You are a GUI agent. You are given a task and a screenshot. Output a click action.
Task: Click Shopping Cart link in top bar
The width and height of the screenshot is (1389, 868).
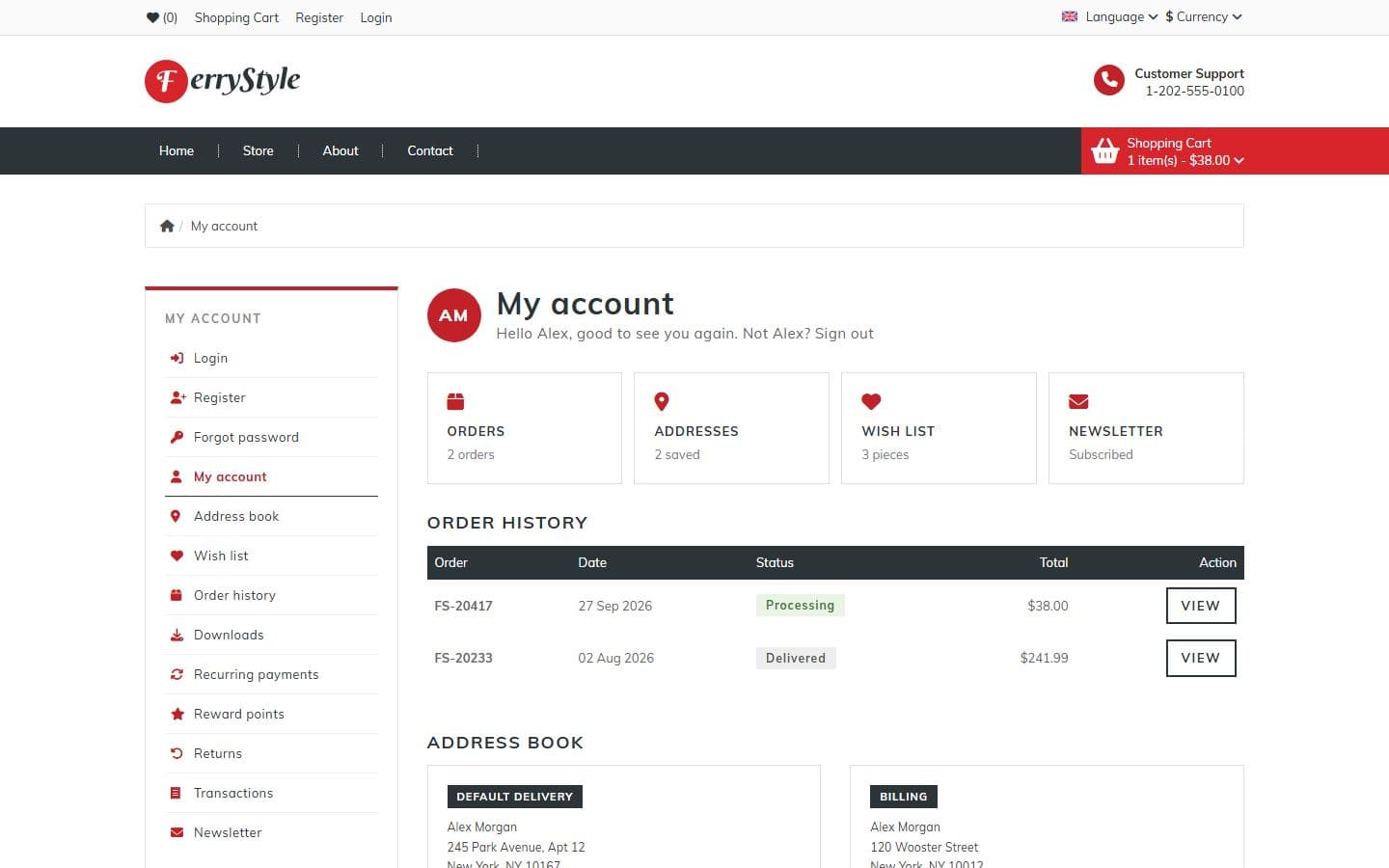point(236,17)
